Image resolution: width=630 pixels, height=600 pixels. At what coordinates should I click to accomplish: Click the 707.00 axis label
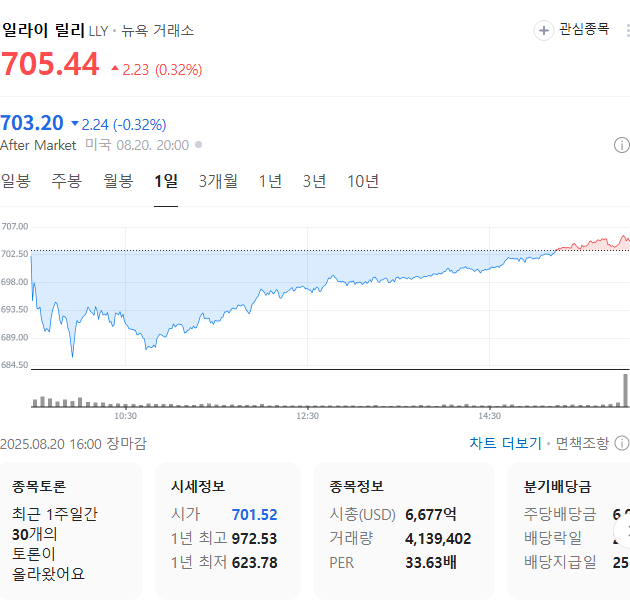tap(14, 226)
